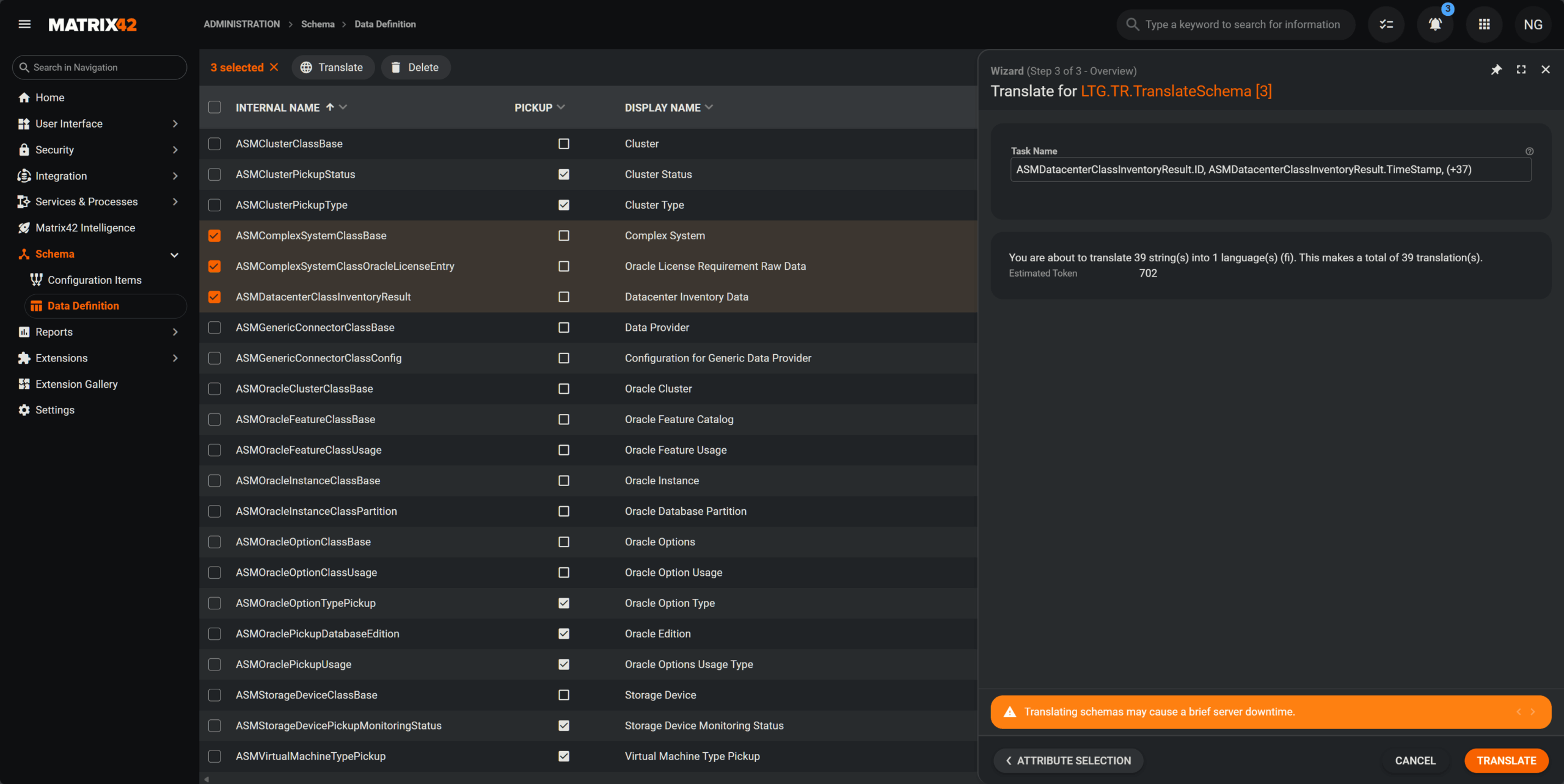Click the sort arrow on Internal Name
The image size is (1564, 784).
click(x=330, y=107)
